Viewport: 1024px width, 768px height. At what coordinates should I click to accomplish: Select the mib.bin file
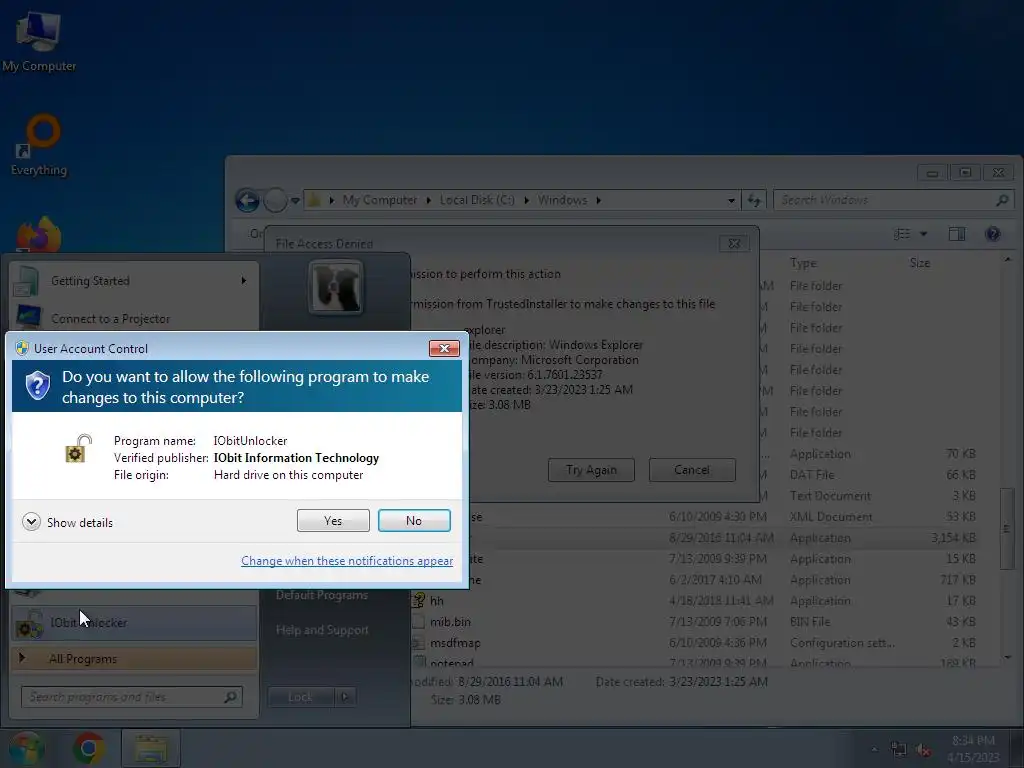(450, 622)
